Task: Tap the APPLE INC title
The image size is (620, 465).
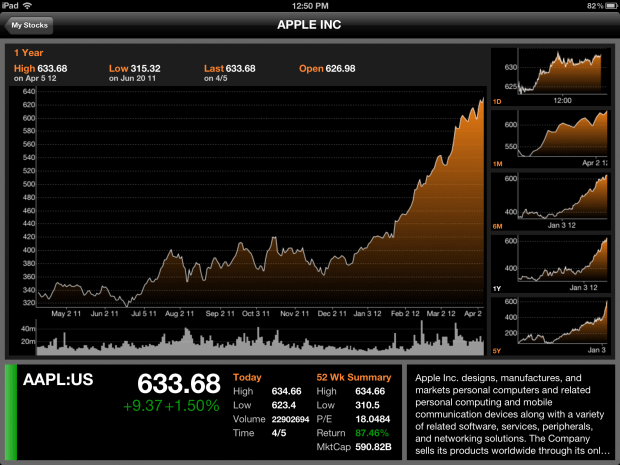Action: click(309, 25)
